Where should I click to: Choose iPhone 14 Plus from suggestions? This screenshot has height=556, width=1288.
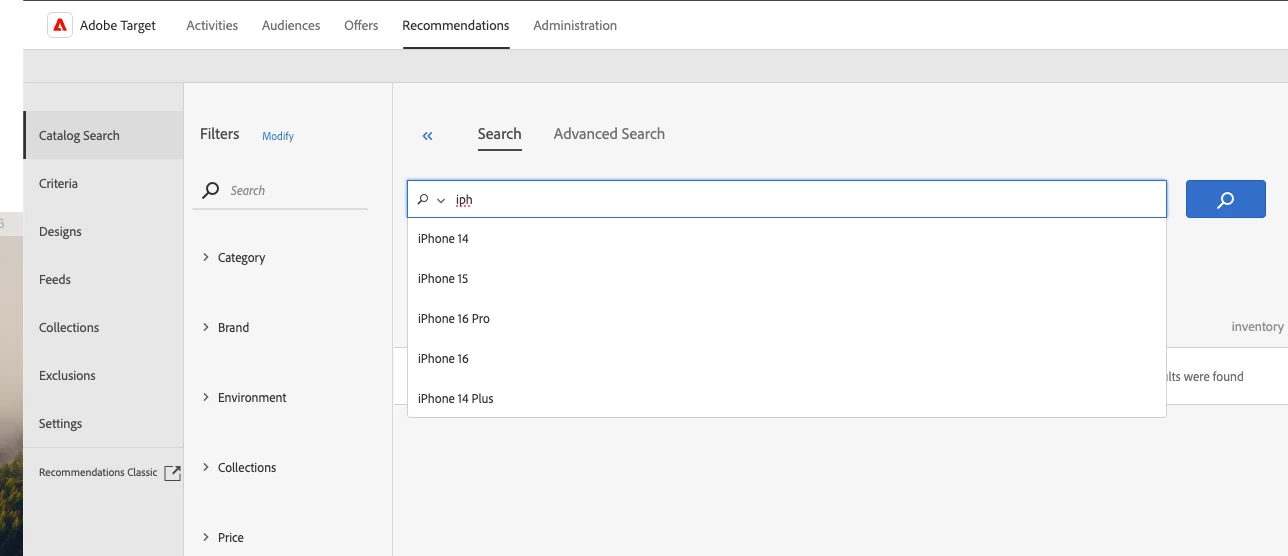pyautogui.click(x=456, y=399)
